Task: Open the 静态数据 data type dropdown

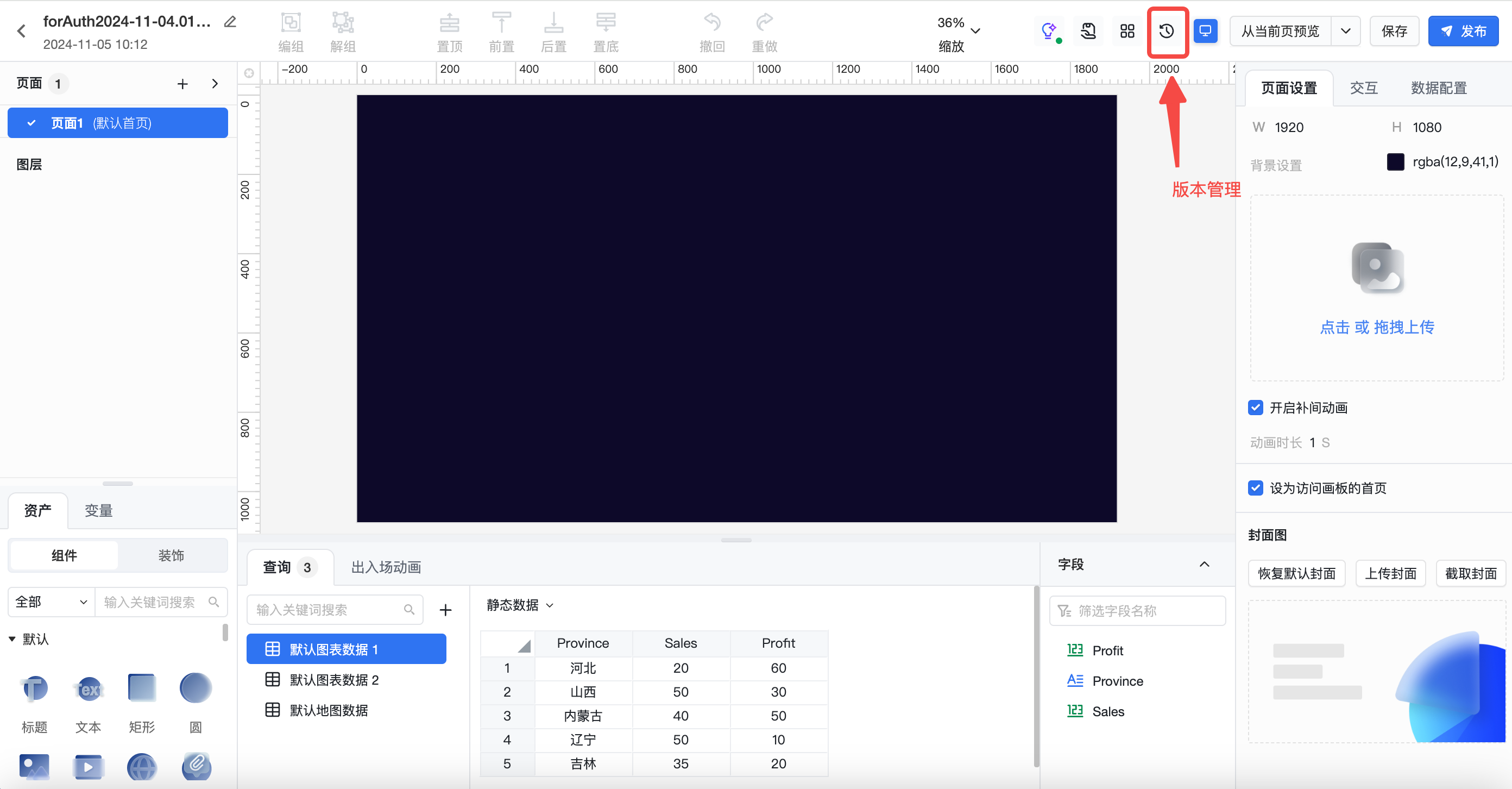Action: pyautogui.click(x=520, y=605)
